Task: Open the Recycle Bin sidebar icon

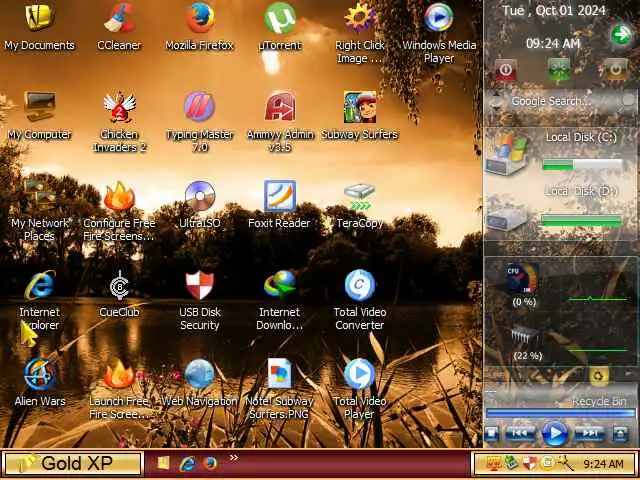Action: click(599, 376)
